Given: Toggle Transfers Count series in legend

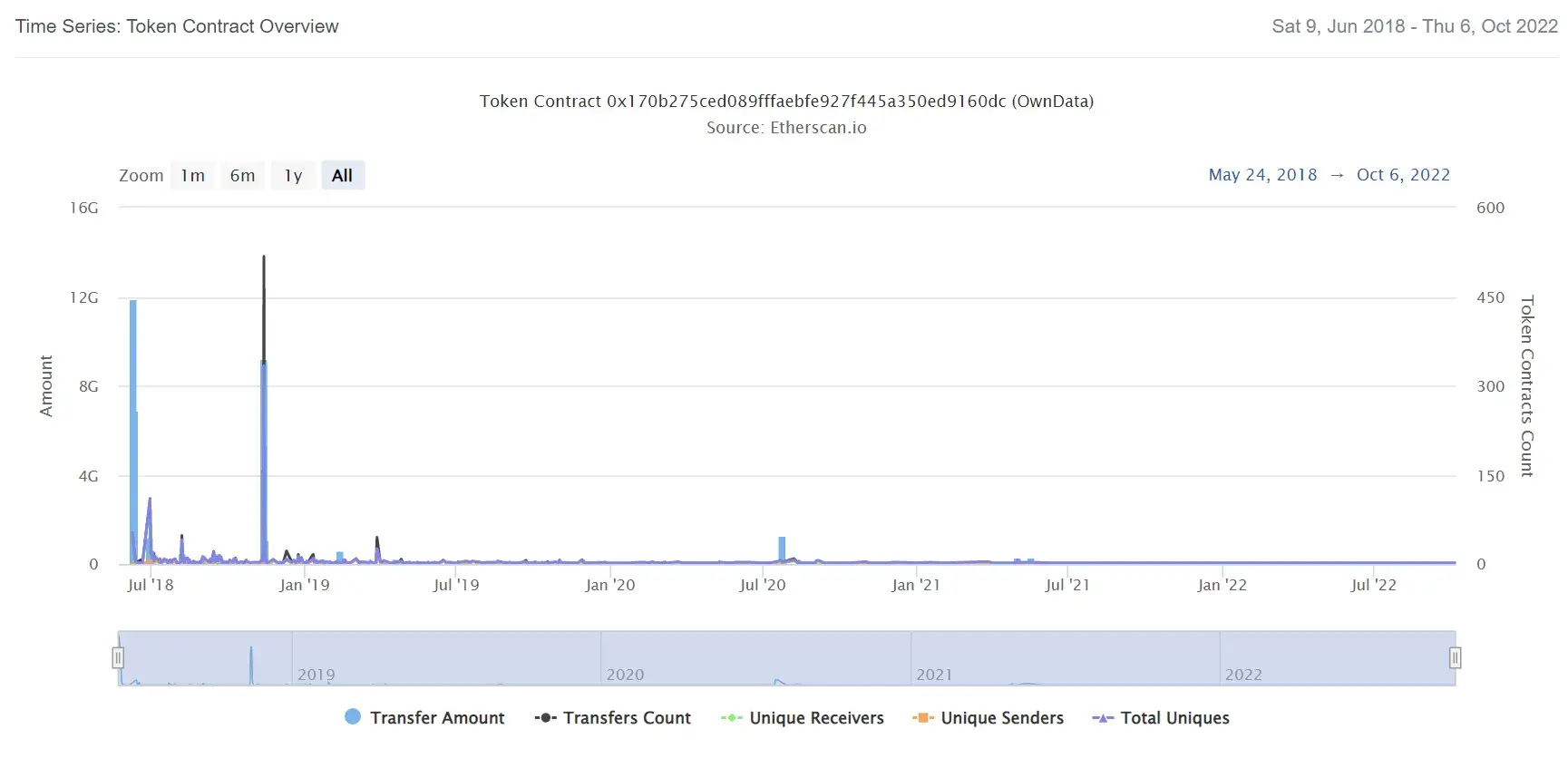Looking at the screenshot, I should click(613, 717).
